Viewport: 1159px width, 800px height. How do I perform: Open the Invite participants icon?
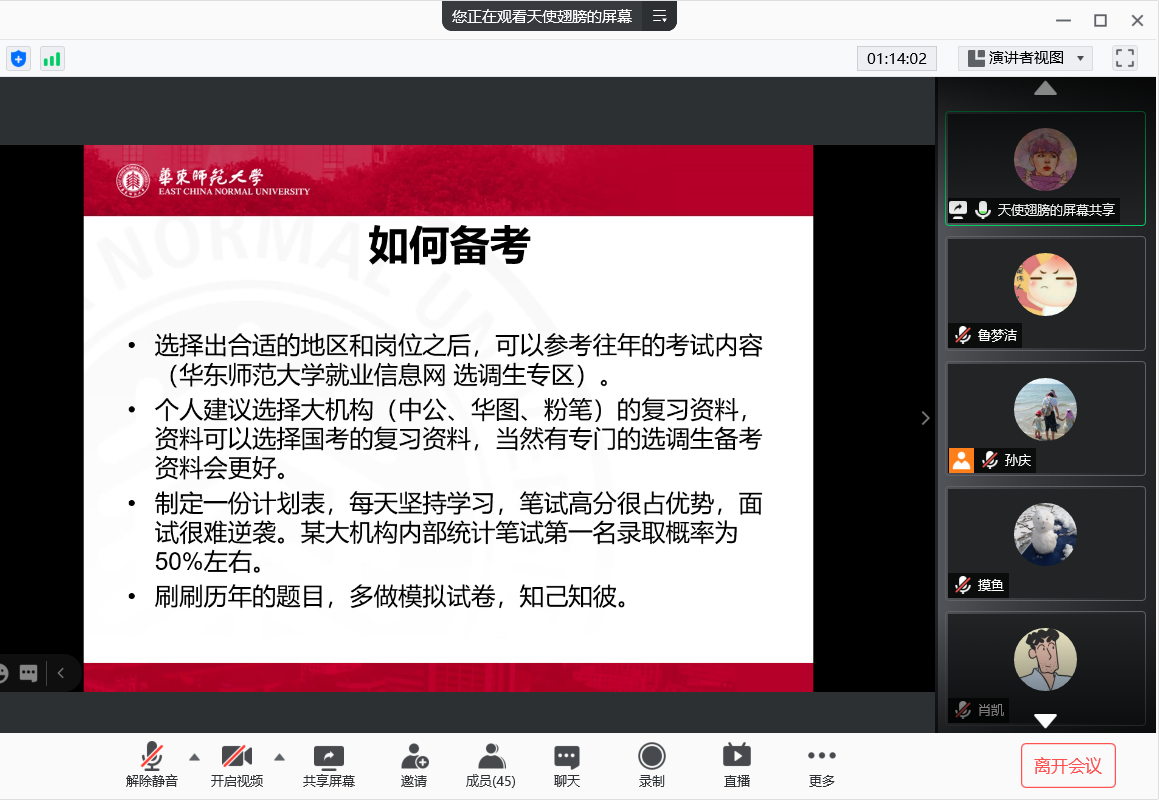click(x=414, y=765)
